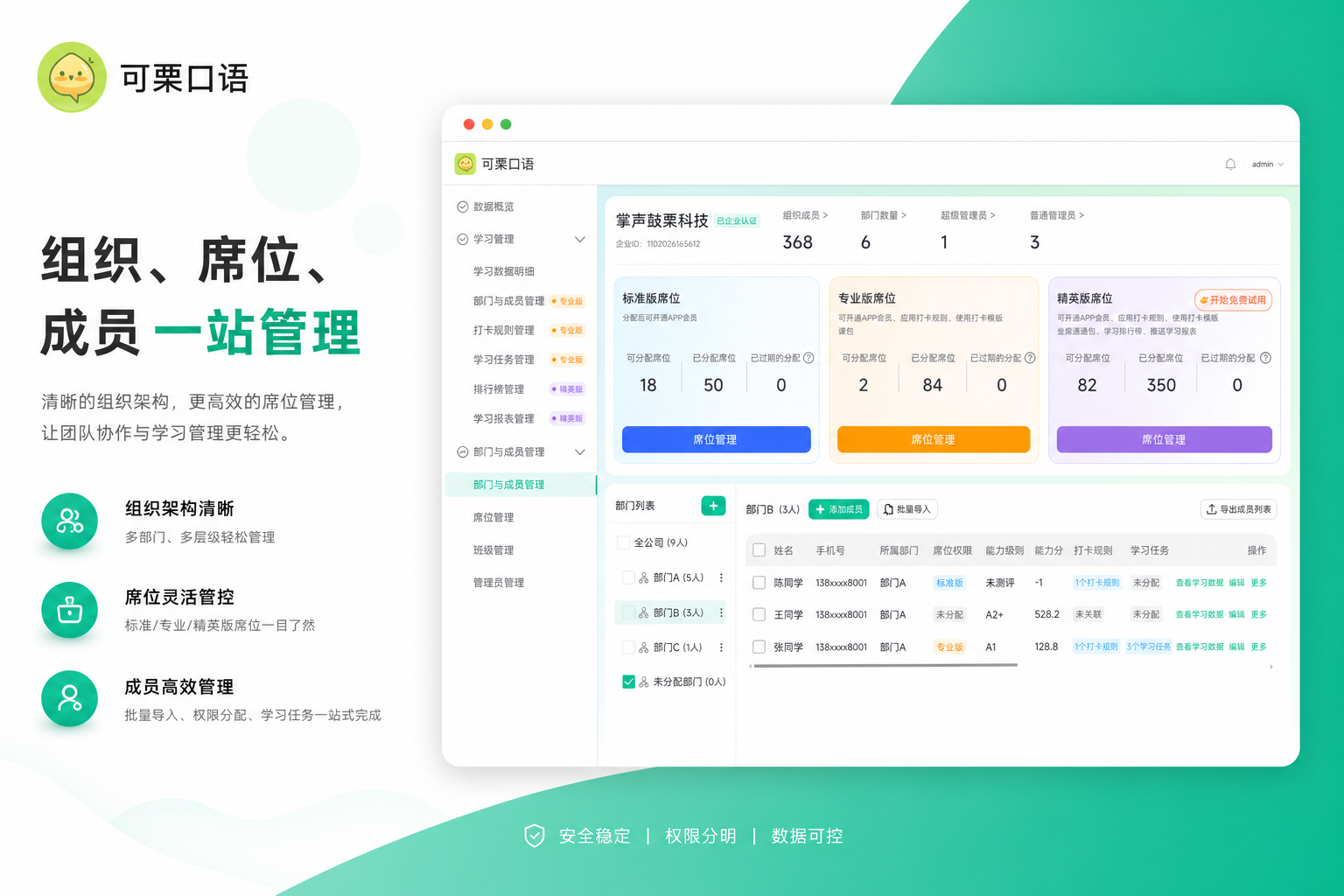This screenshot has width=1344, height=896.
Task: Go to 席位管理 in the sidebar
Action: point(493,517)
